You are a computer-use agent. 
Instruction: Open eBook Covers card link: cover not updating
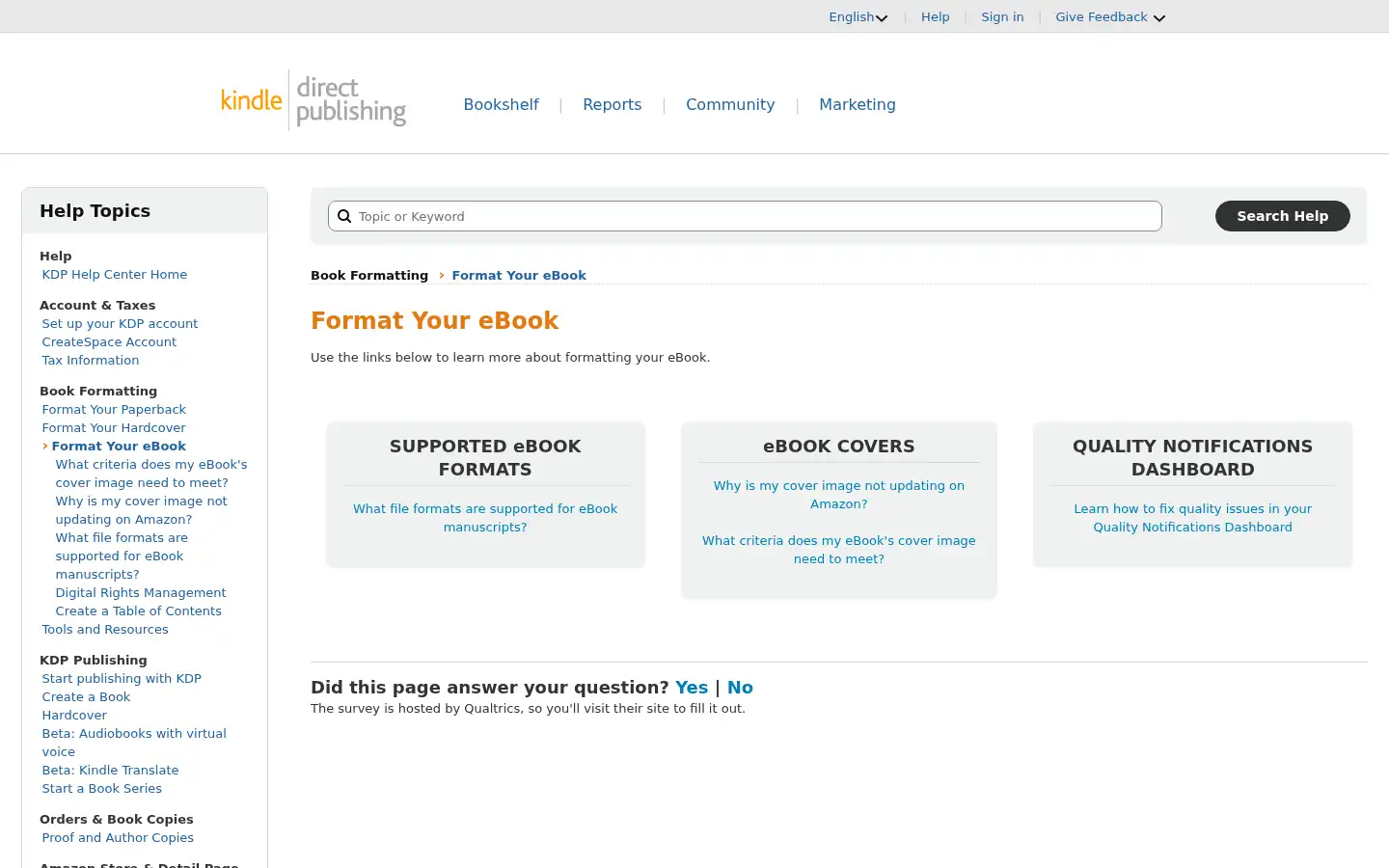[x=838, y=495]
